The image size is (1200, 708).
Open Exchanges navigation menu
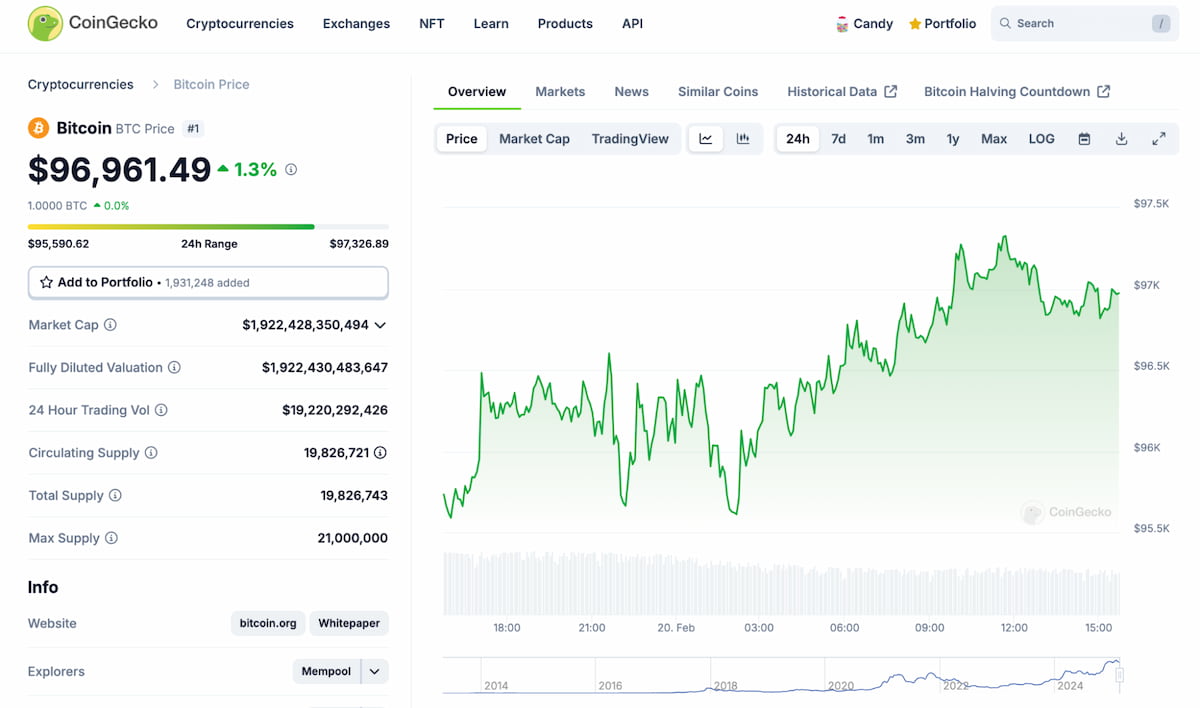coord(356,24)
